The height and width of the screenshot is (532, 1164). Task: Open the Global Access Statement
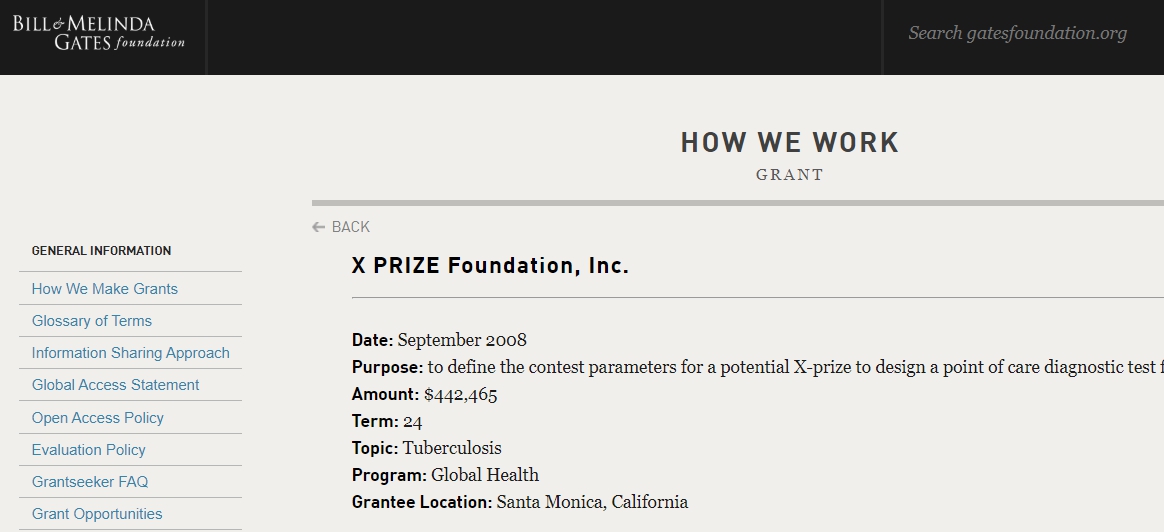coord(115,384)
